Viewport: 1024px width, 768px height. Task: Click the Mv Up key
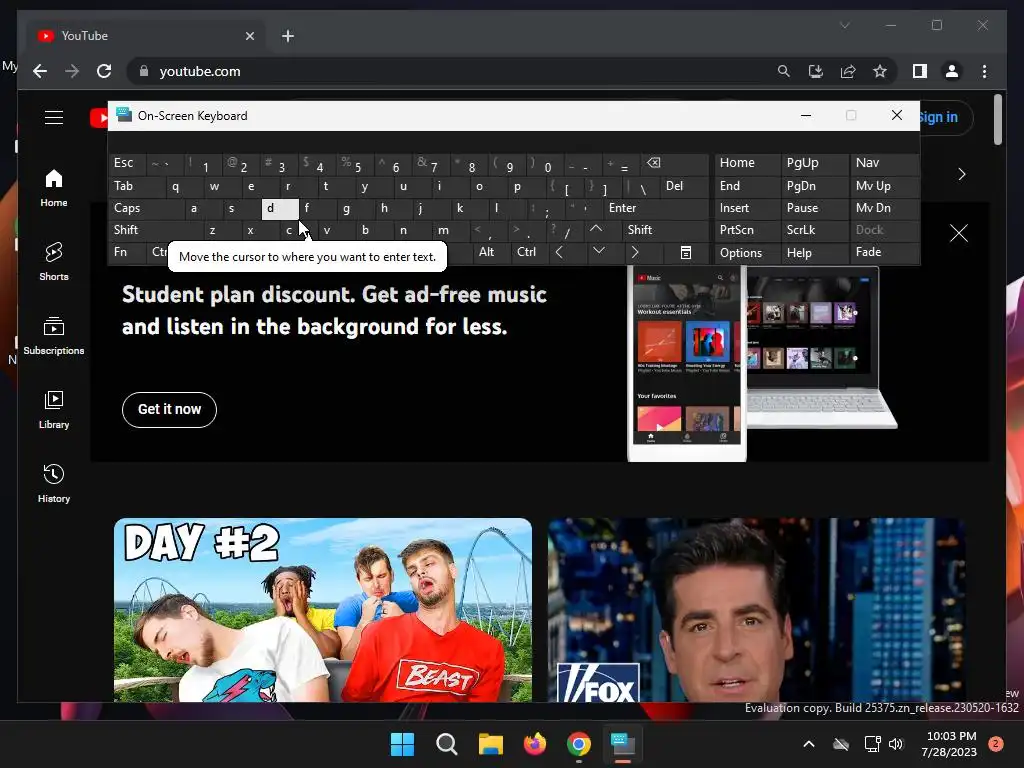pyautogui.click(x=883, y=186)
